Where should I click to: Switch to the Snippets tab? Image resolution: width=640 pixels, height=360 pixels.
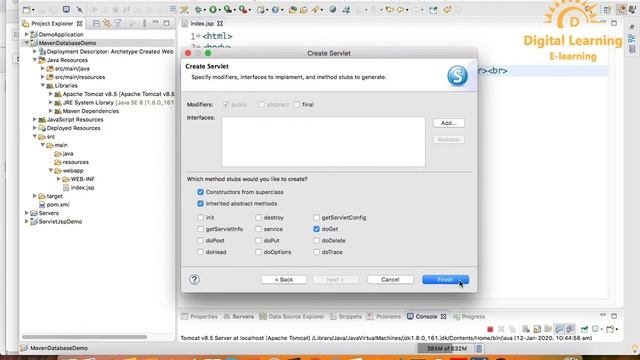[346, 316]
